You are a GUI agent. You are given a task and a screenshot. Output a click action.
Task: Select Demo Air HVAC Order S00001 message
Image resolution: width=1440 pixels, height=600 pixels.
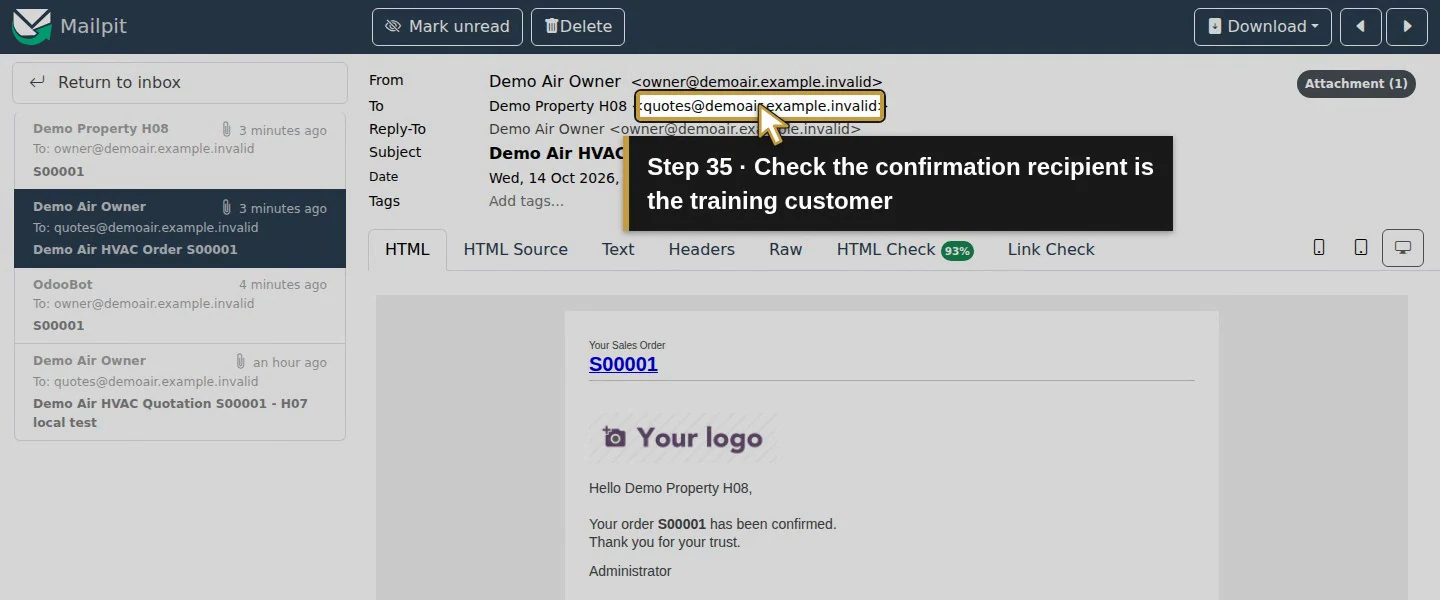(180, 228)
